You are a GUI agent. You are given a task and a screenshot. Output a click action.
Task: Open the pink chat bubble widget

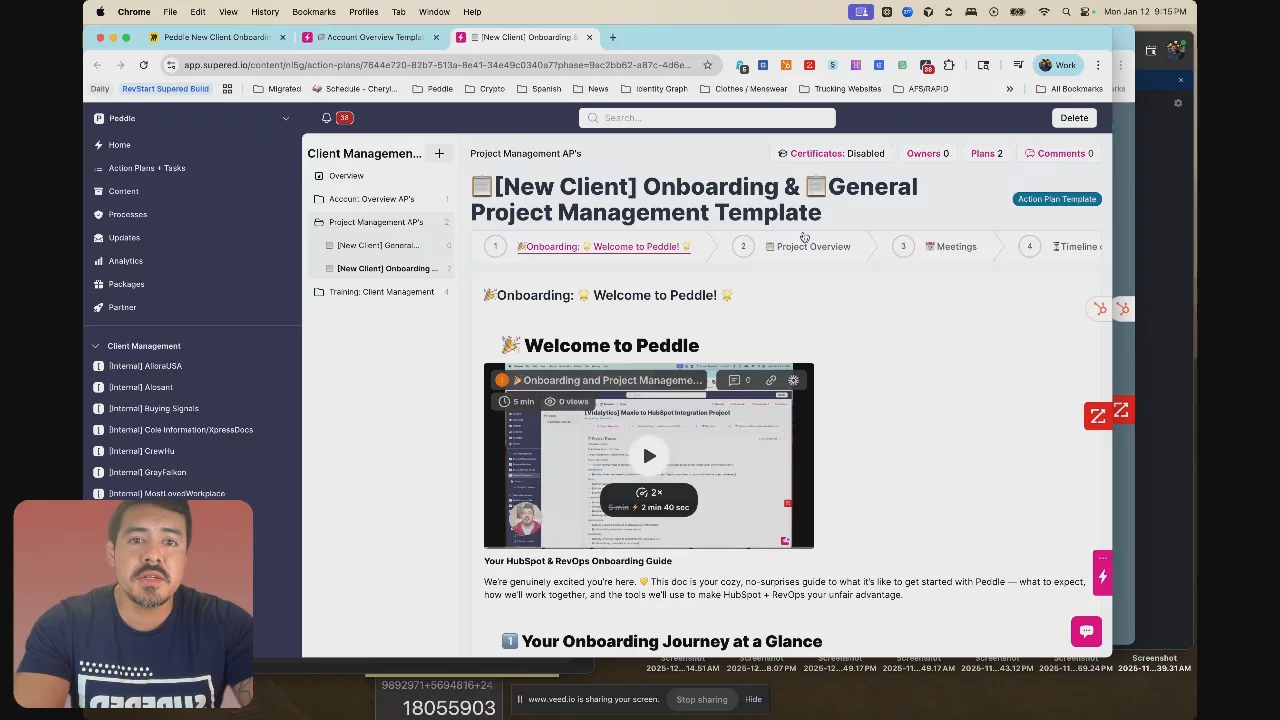click(1086, 631)
